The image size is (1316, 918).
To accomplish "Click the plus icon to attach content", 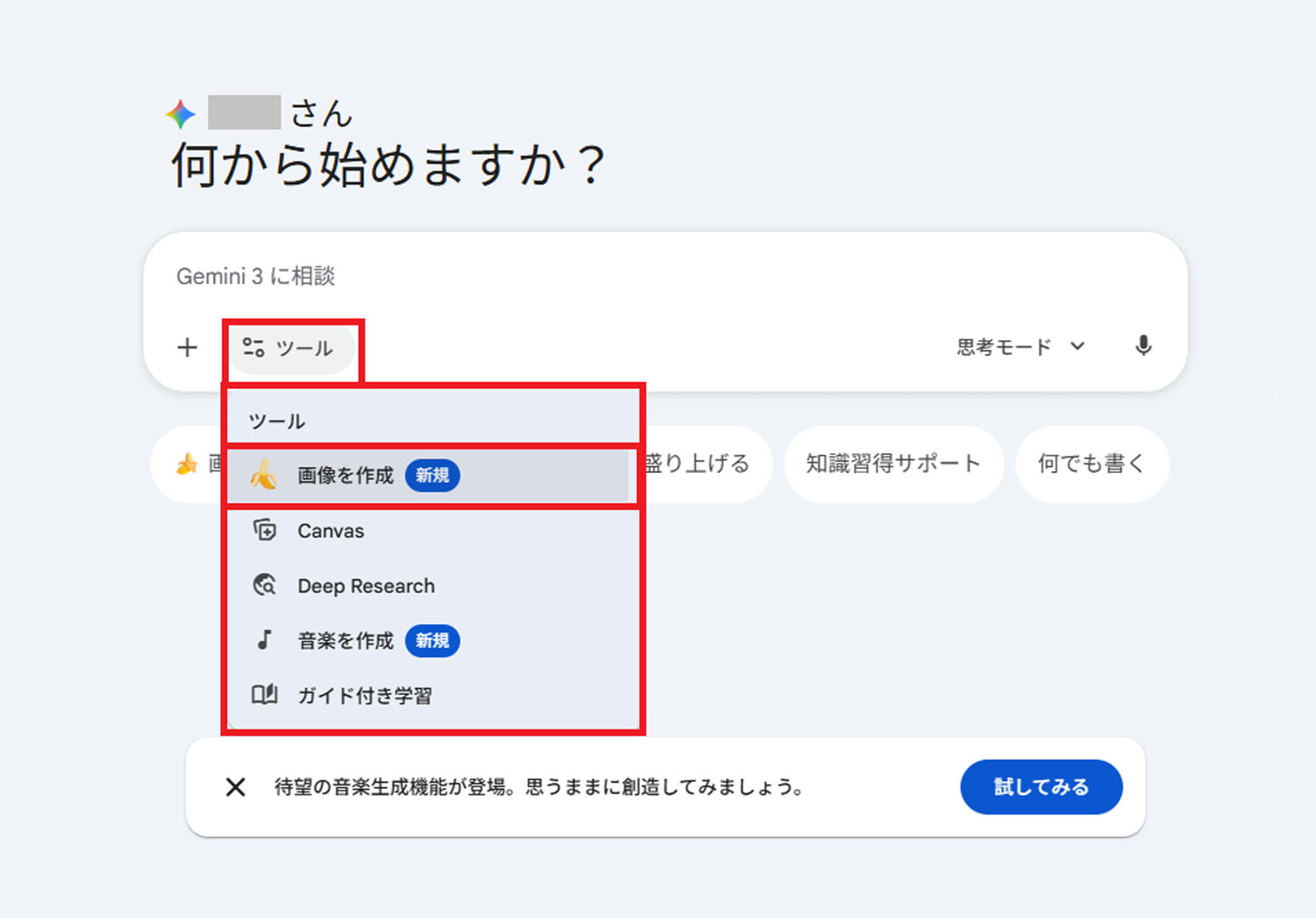I will point(187,347).
